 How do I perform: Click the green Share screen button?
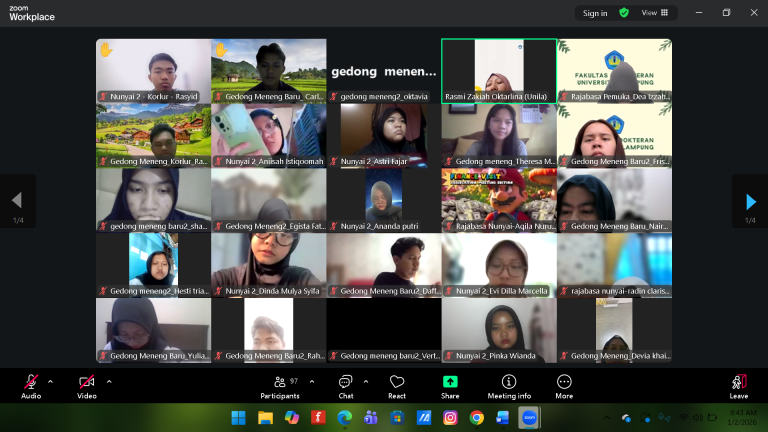click(x=450, y=386)
